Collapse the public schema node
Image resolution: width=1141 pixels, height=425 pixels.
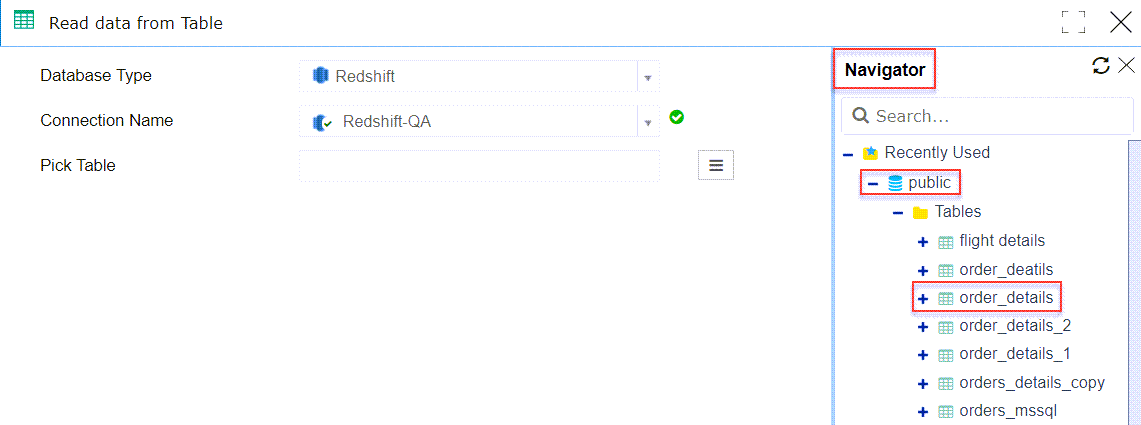pos(873,184)
